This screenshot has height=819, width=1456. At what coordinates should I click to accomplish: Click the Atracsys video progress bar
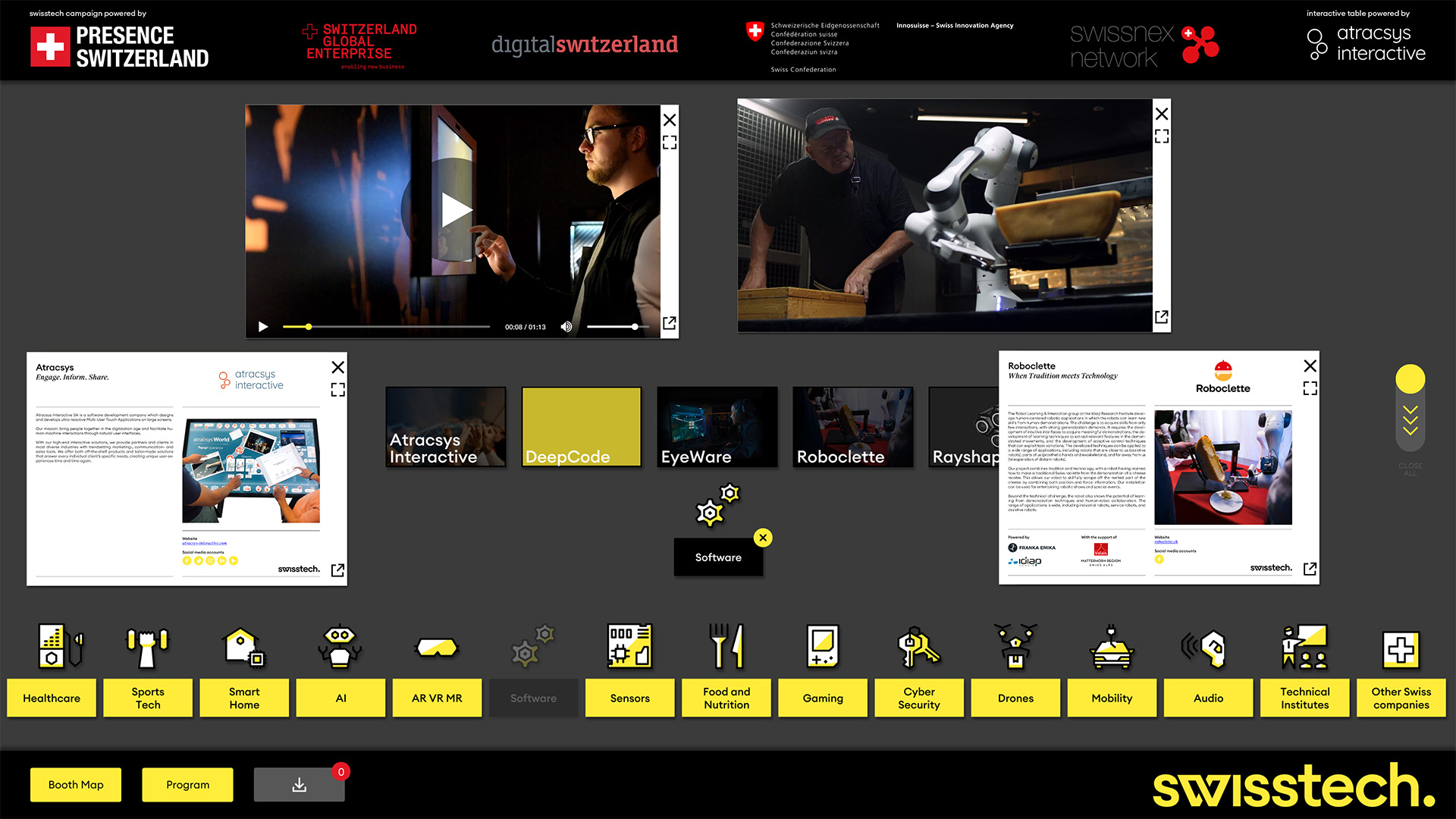click(x=386, y=327)
